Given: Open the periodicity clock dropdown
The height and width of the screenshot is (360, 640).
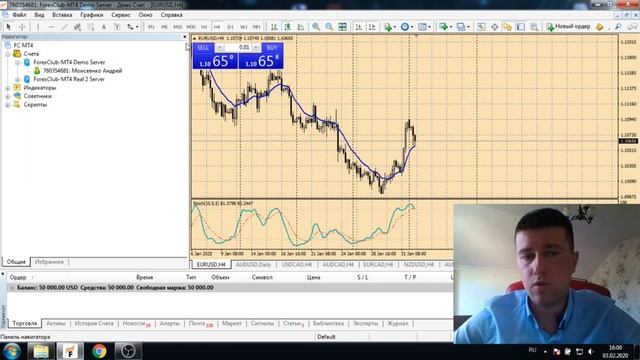Looking at the screenshot, I should tap(407, 27).
